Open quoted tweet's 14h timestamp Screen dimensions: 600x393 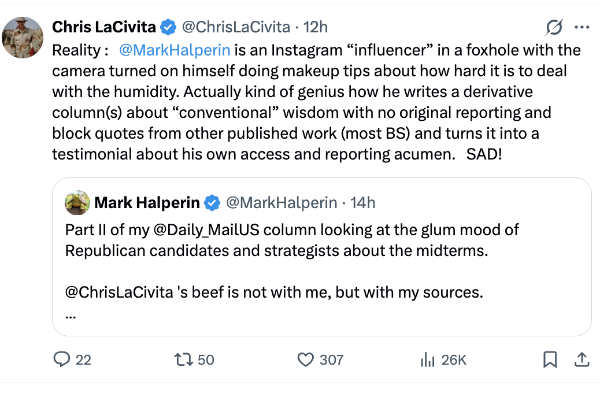point(363,202)
